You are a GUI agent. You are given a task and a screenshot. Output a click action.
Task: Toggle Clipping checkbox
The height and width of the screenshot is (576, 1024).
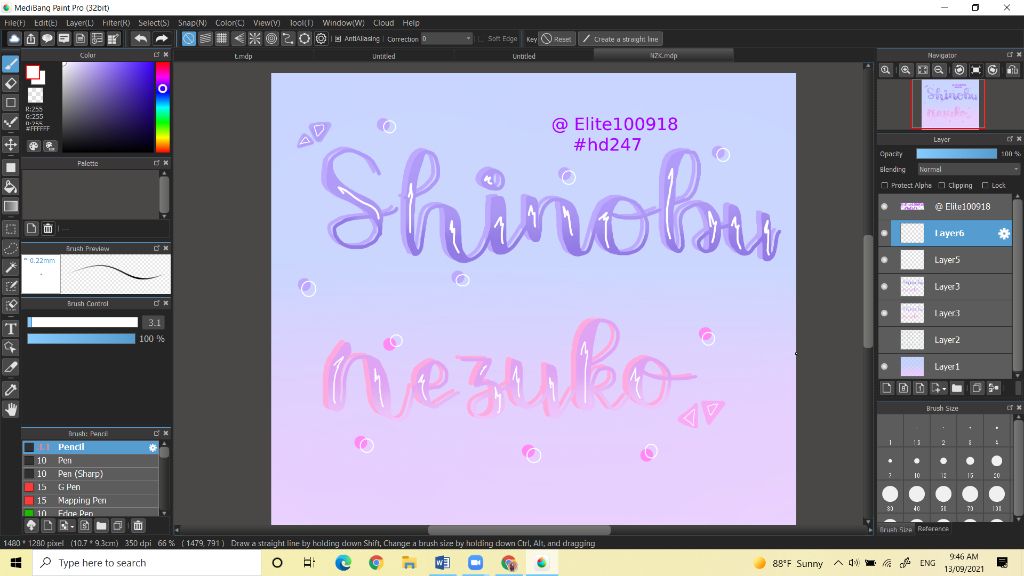coord(942,185)
